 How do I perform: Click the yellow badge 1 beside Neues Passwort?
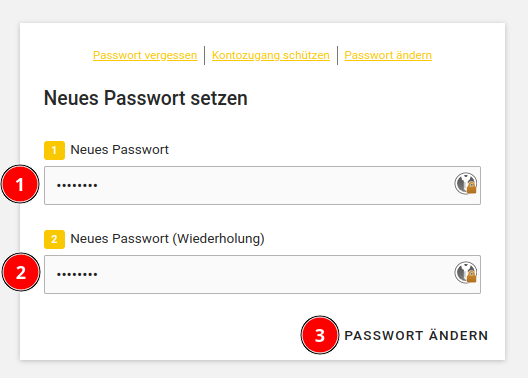click(x=54, y=150)
